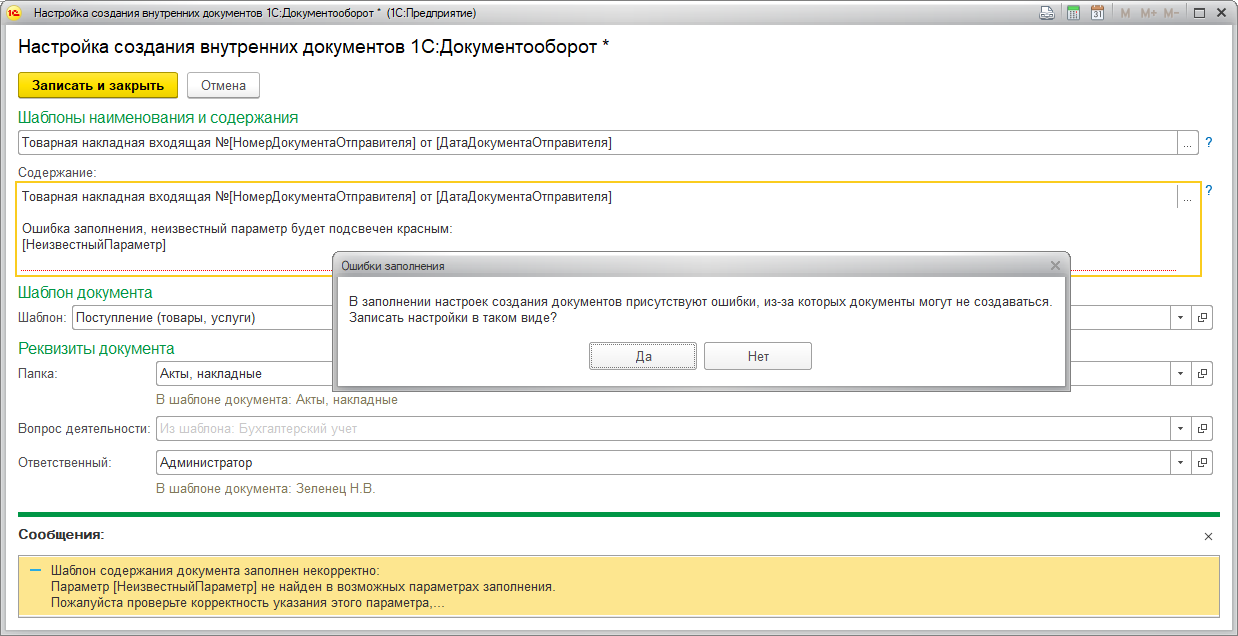This screenshot has height=636, width=1238.
Task: Click the text 'В шаблоне документа: Зеленец Н.В.'
Action: (x=265, y=489)
